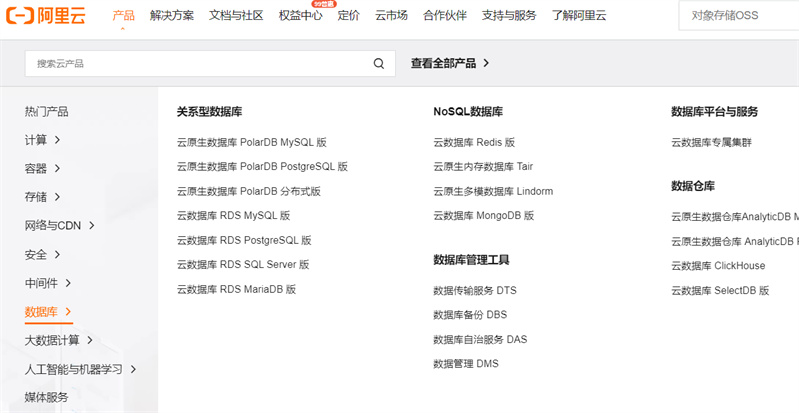Open 云数据库 ClickHouse
Image resolution: width=799 pixels, height=413 pixels.
click(x=718, y=266)
